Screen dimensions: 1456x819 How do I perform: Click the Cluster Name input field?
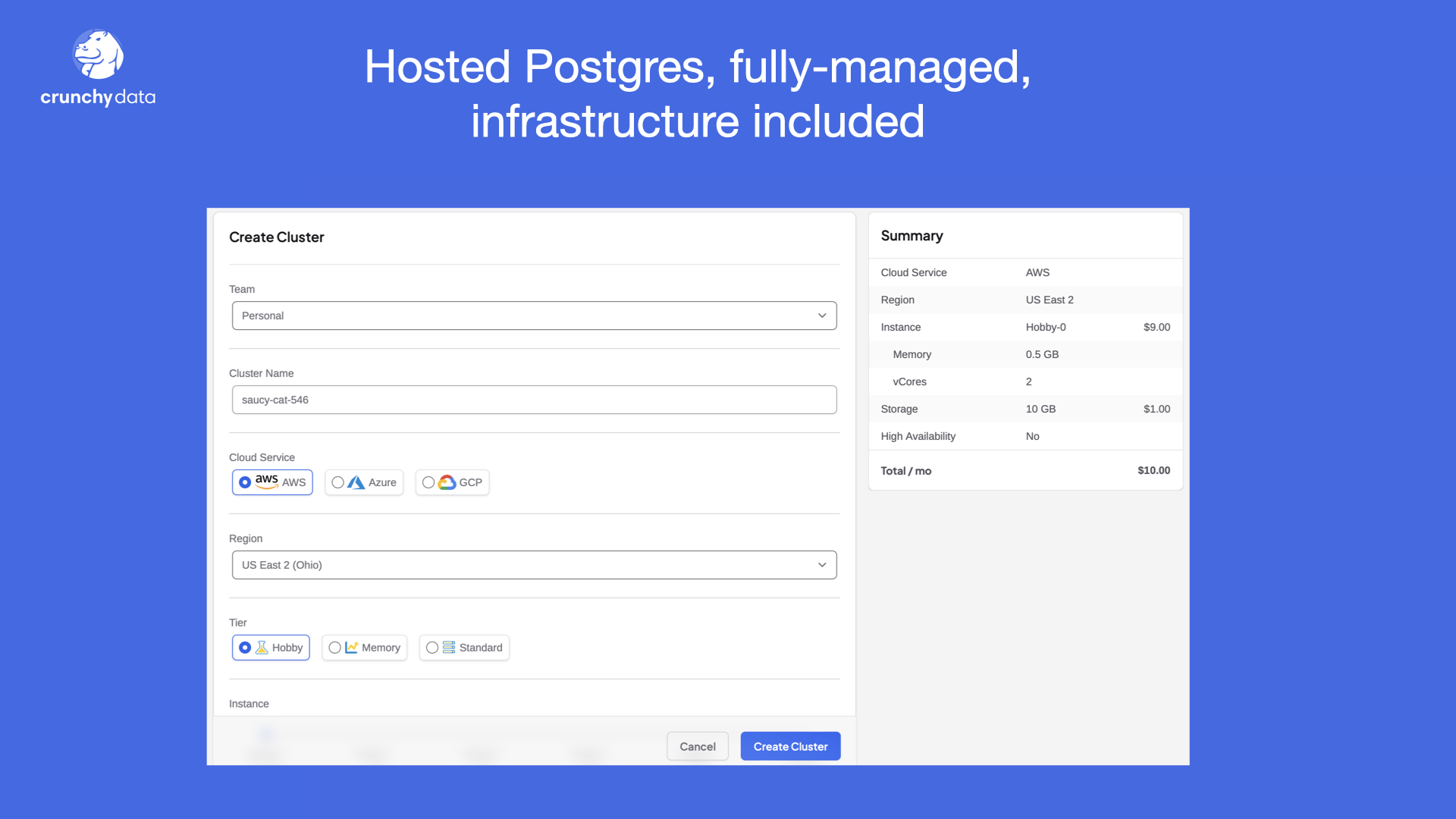click(x=534, y=400)
